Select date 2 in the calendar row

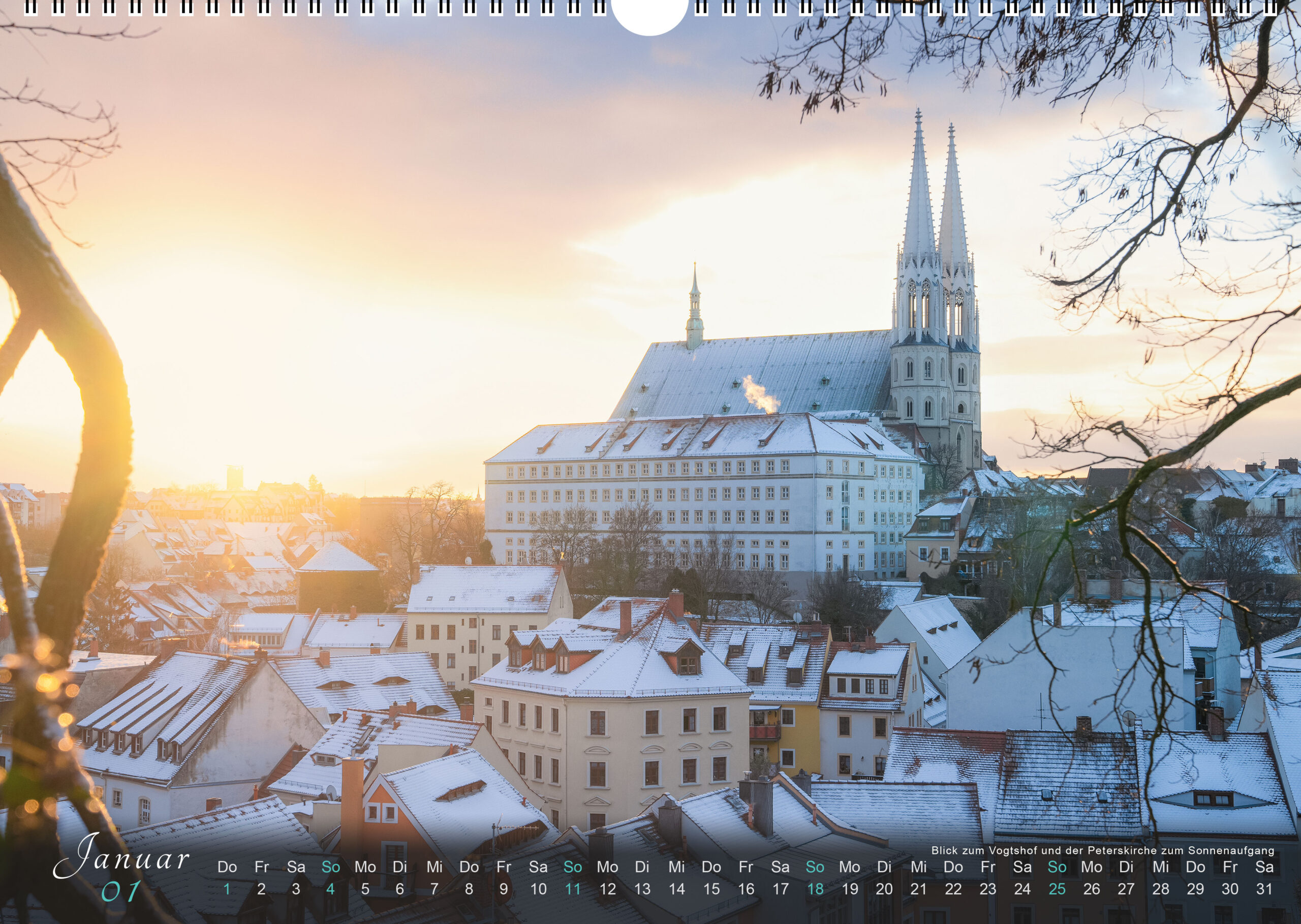(x=261, y=889)
